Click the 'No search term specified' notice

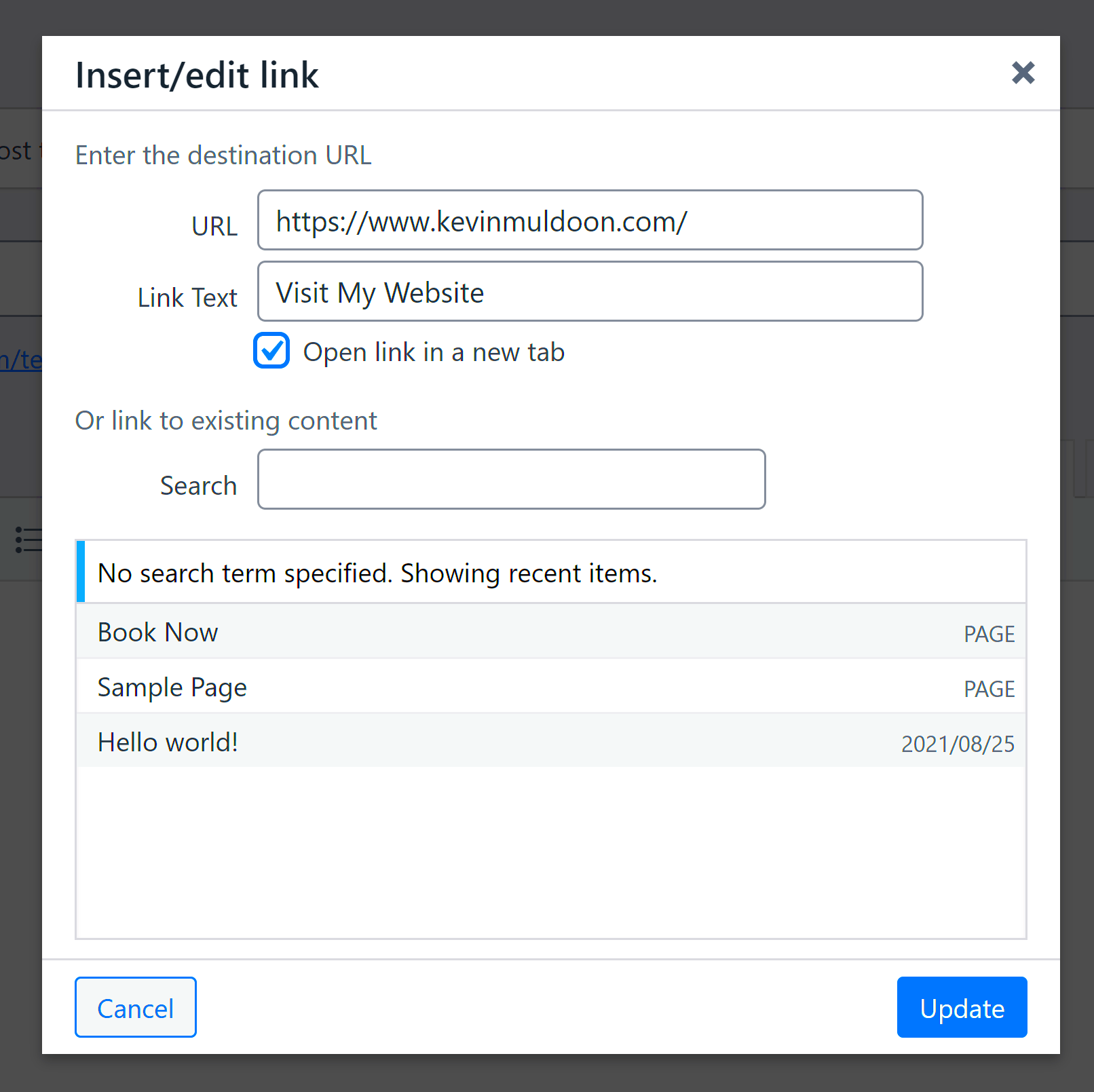point(551,572)
